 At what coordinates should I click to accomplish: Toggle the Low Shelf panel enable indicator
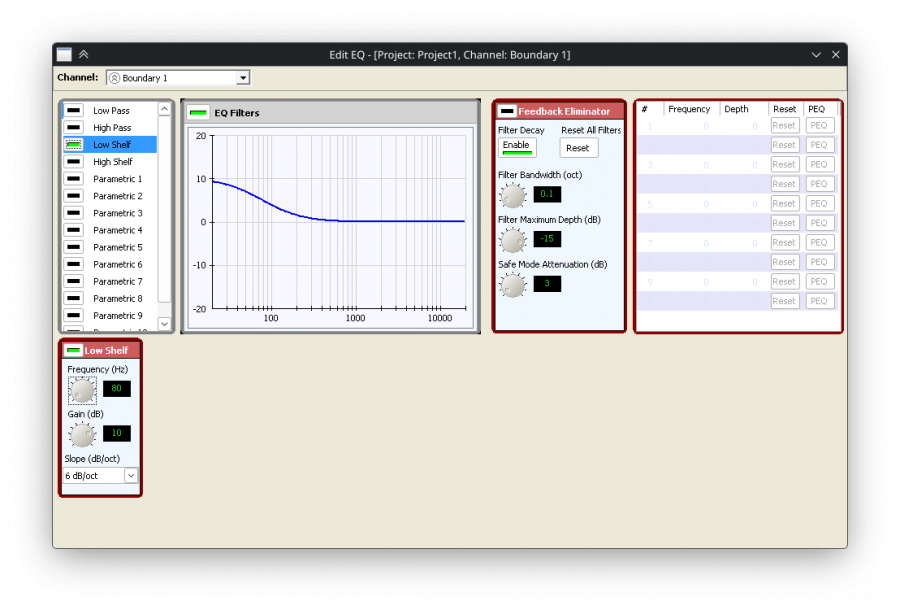pos(73,350)
